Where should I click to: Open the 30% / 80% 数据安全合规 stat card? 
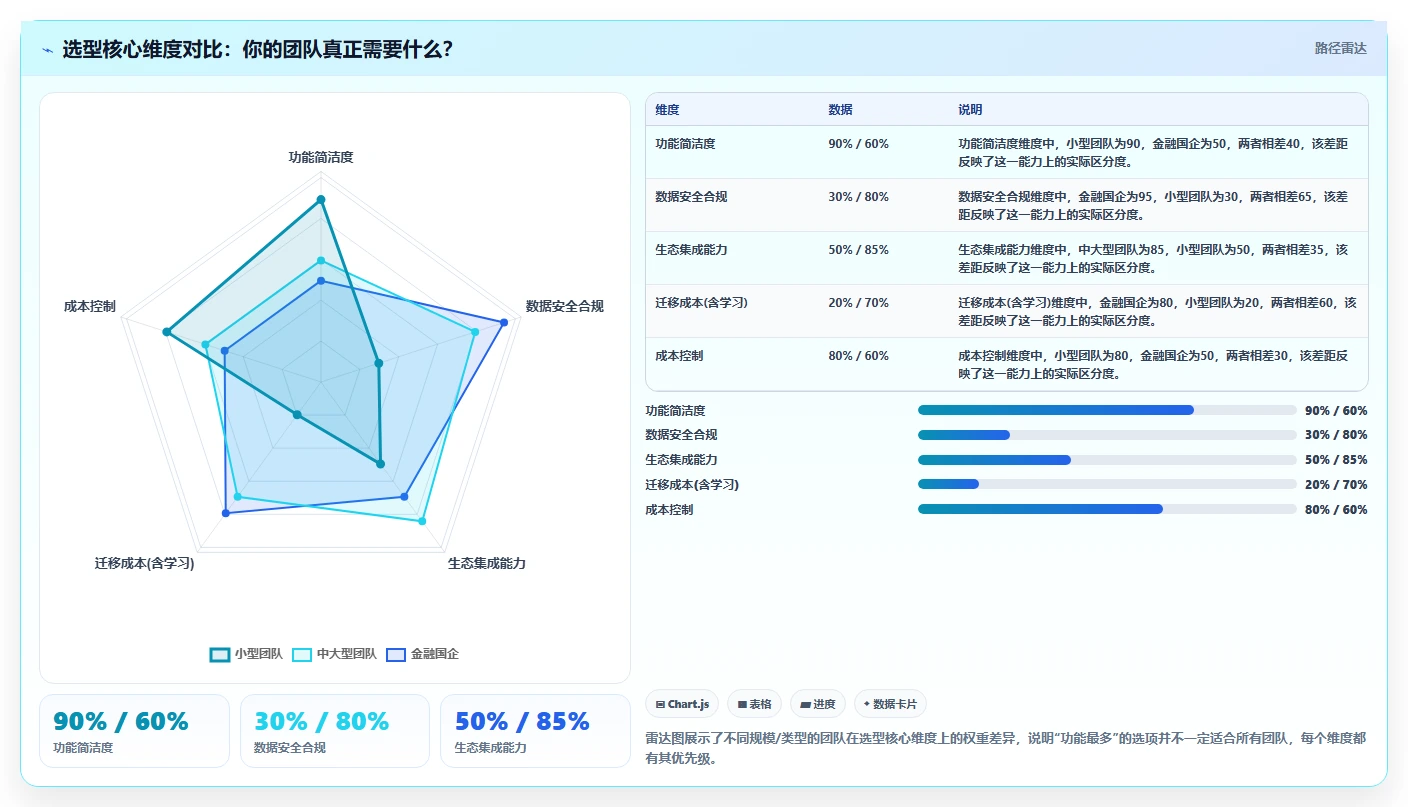point(335,731)
